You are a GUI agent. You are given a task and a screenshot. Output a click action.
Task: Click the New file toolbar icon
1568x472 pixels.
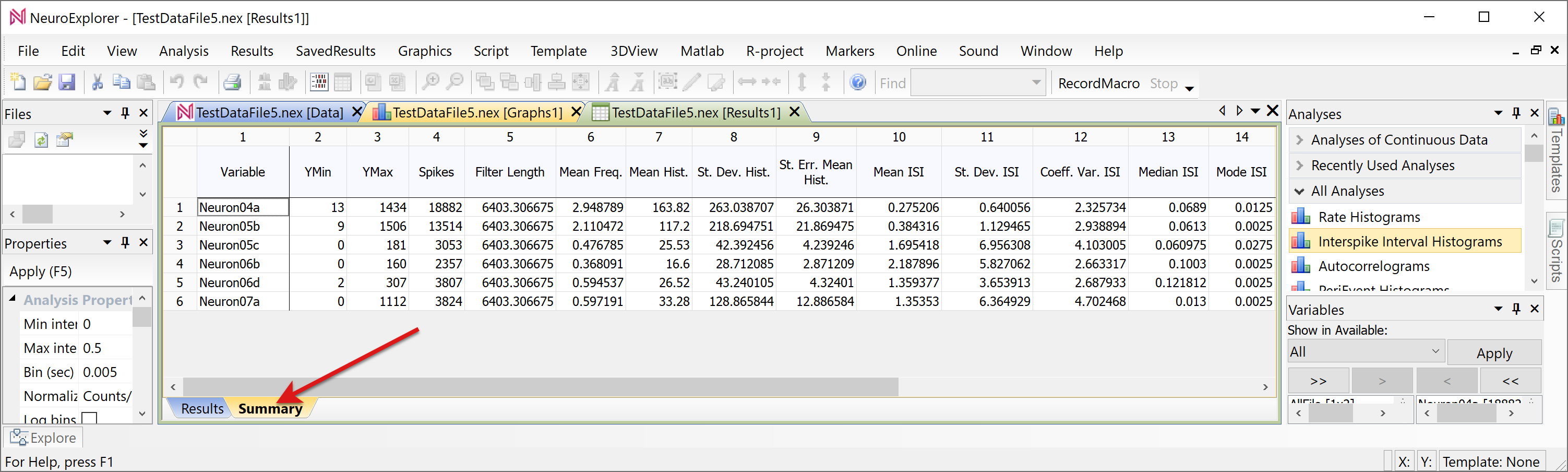(x=18, y=82)
